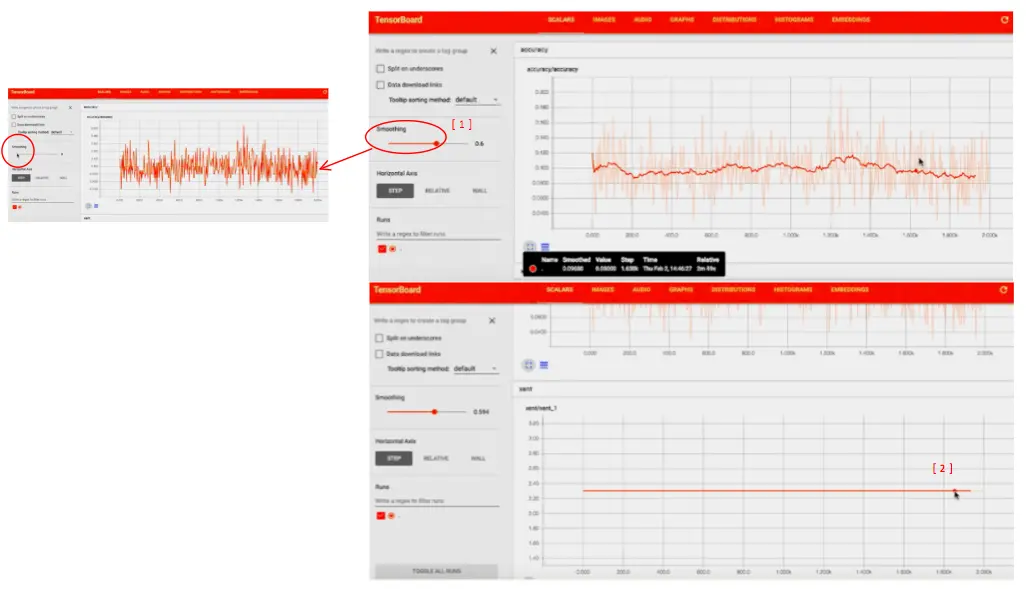
Task: Select RELATIVE horizontal axis in top window
Action: pyautogui.click(x=437, y=190)
